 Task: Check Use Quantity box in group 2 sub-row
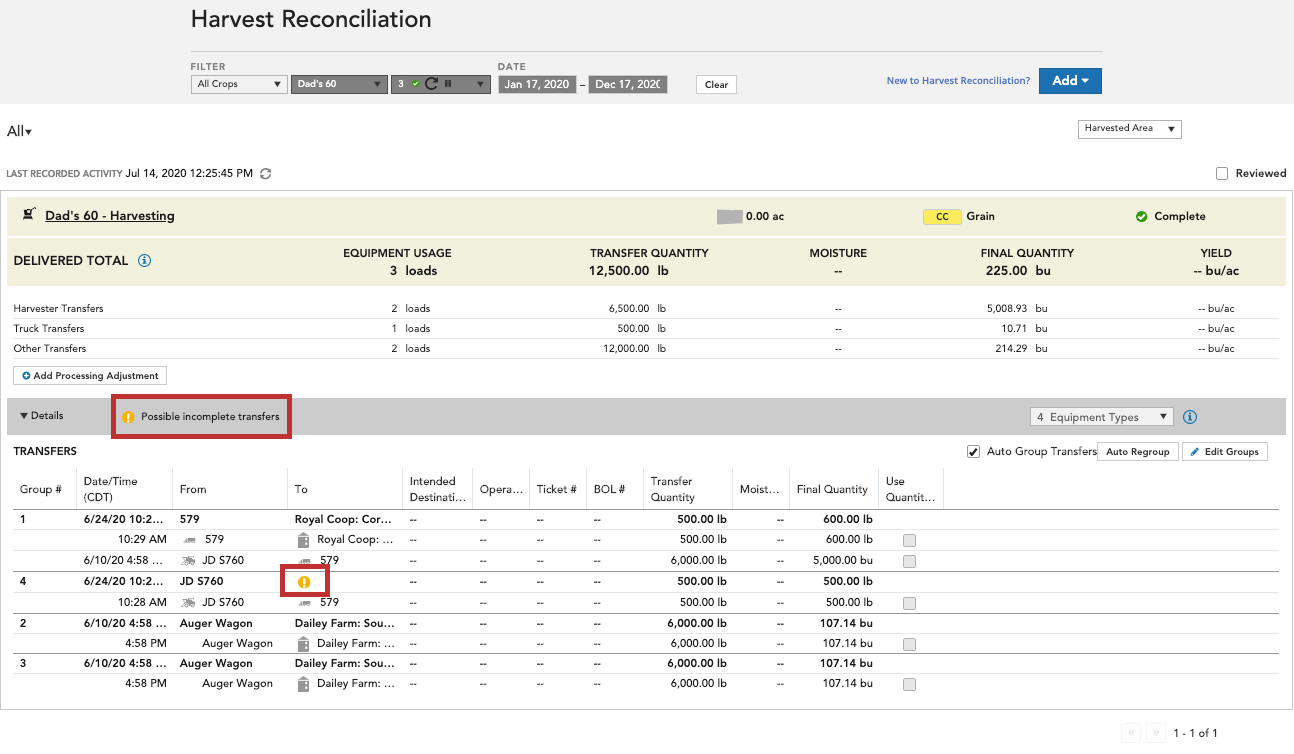tap(909, 645)
